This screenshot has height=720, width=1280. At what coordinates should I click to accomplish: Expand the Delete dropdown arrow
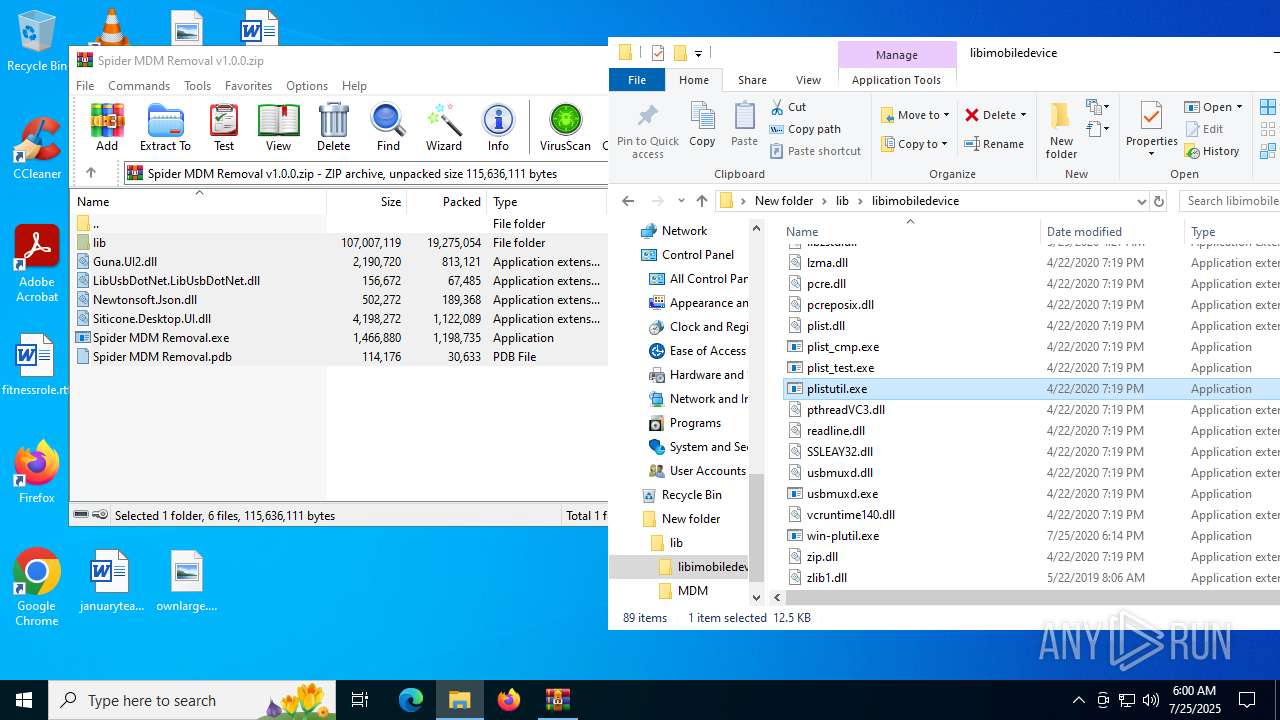point(1023,115)
